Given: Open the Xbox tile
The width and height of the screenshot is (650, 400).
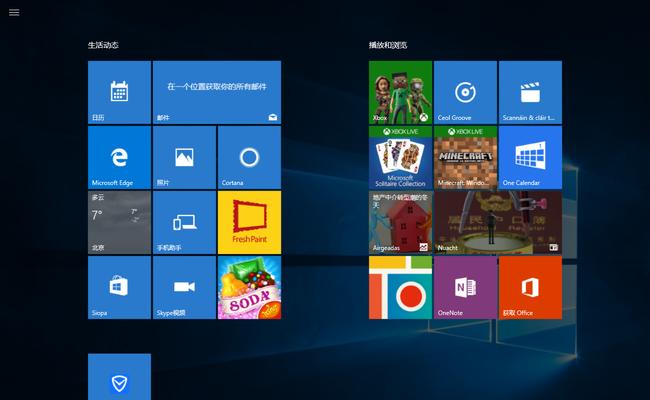Looking at the screenshot, I should pyautogui.click(x=400, y=92).
